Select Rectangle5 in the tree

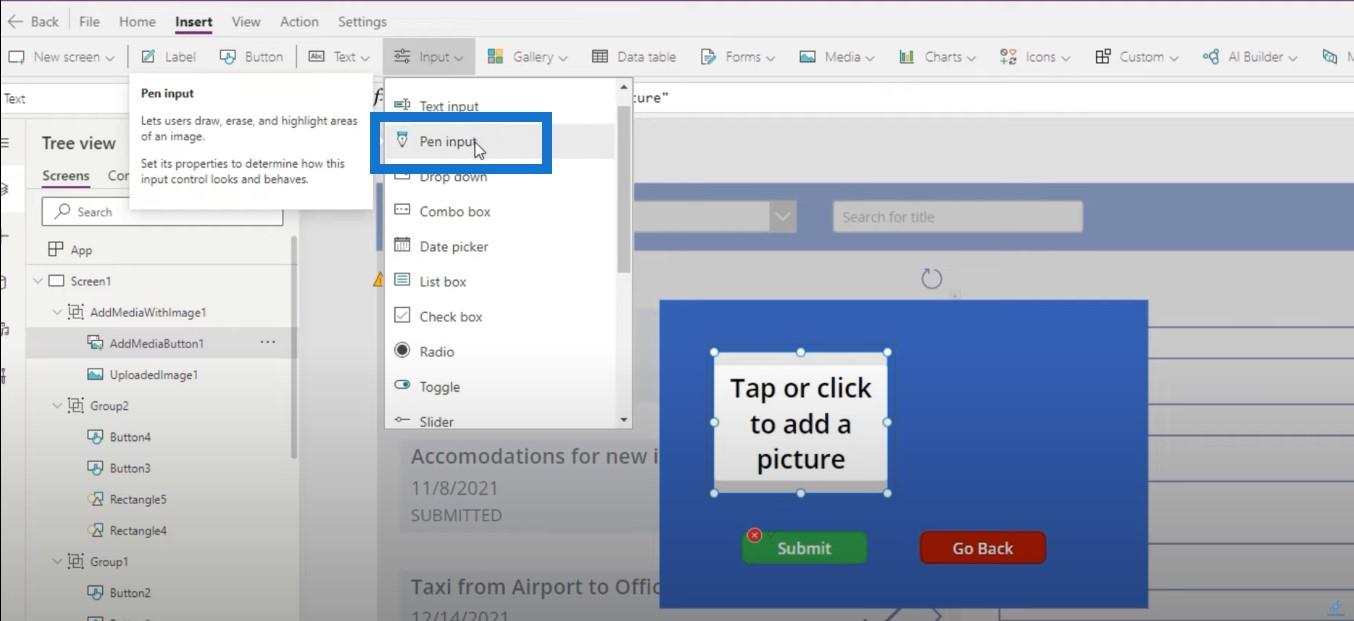[138, 499]
